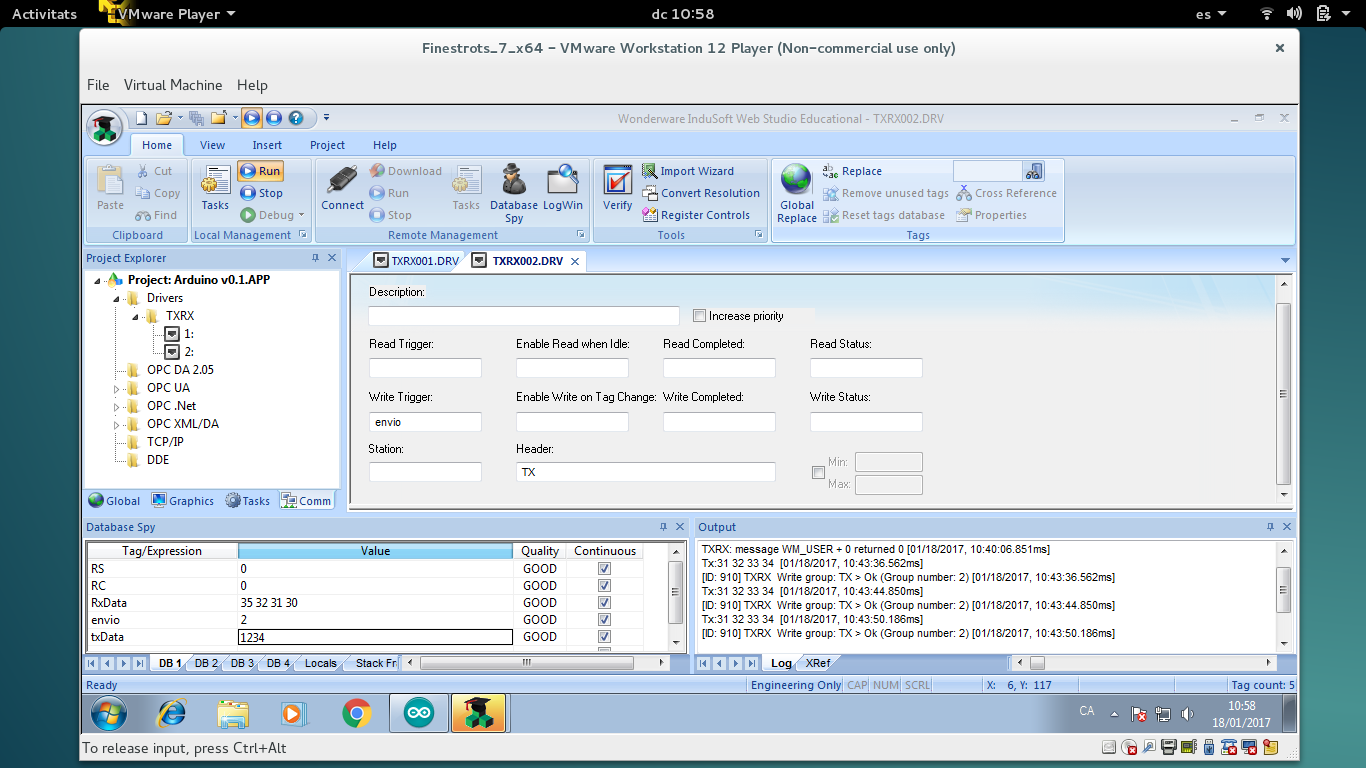Viewport: 1366px width, 768px height.
Task: Click the binoculars search icon beside tag field
Action: coord(1034,171)
